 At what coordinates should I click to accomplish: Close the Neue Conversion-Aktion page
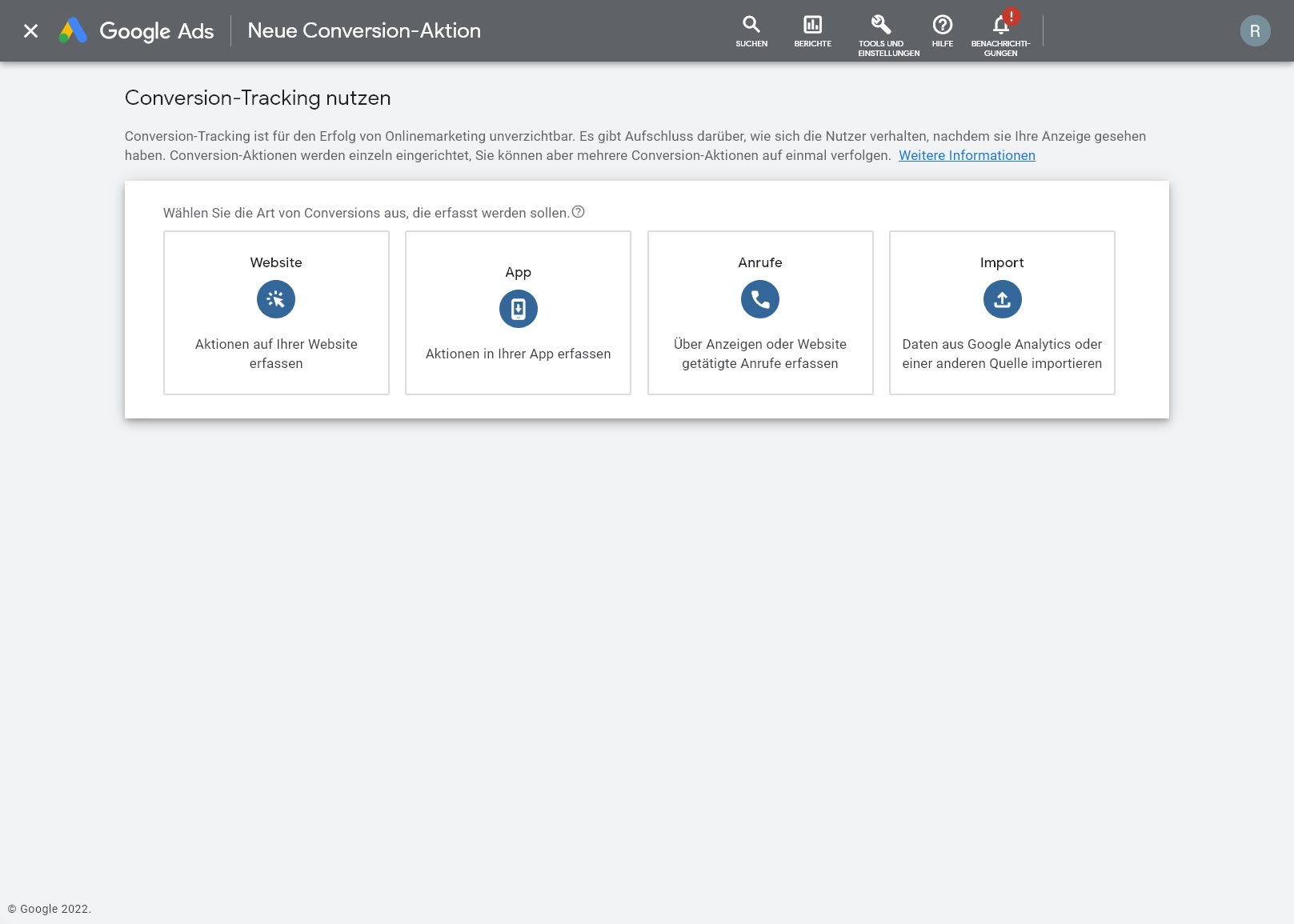(x=30, y=31)
